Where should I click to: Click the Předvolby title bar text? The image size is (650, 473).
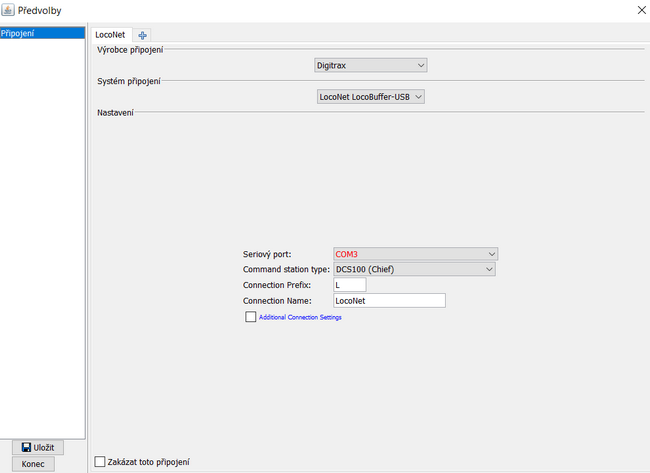click(x=40, y=10)
